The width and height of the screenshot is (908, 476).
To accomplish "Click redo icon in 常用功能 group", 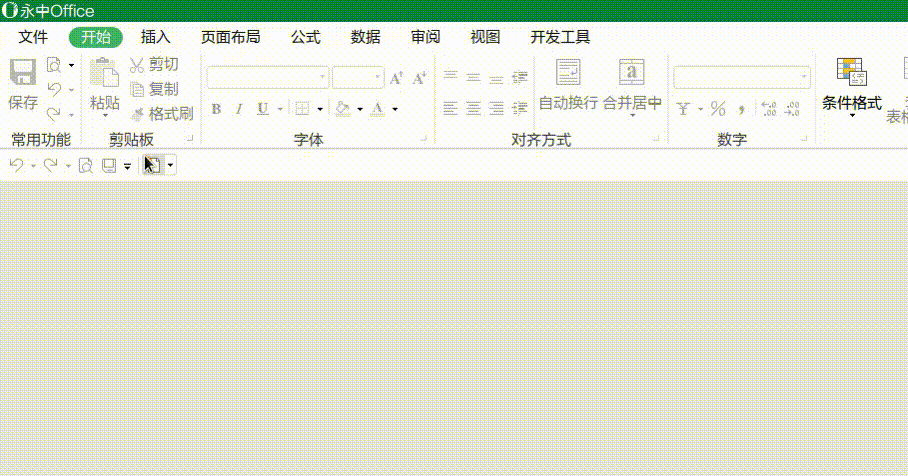I will coord(54,113).
